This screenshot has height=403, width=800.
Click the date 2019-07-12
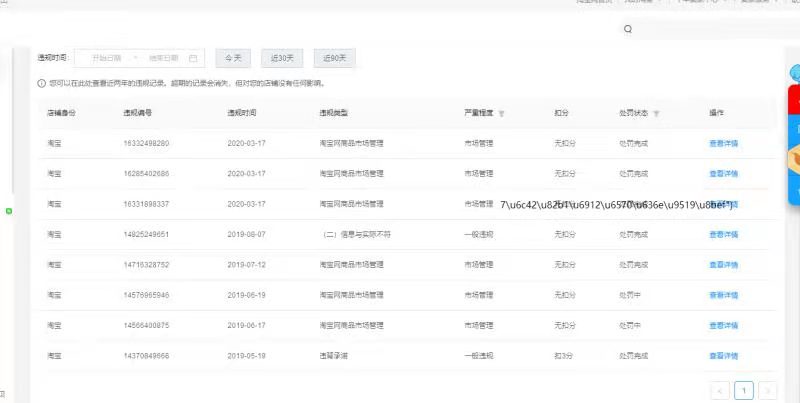pyautogui.click(x=246, y=265)
